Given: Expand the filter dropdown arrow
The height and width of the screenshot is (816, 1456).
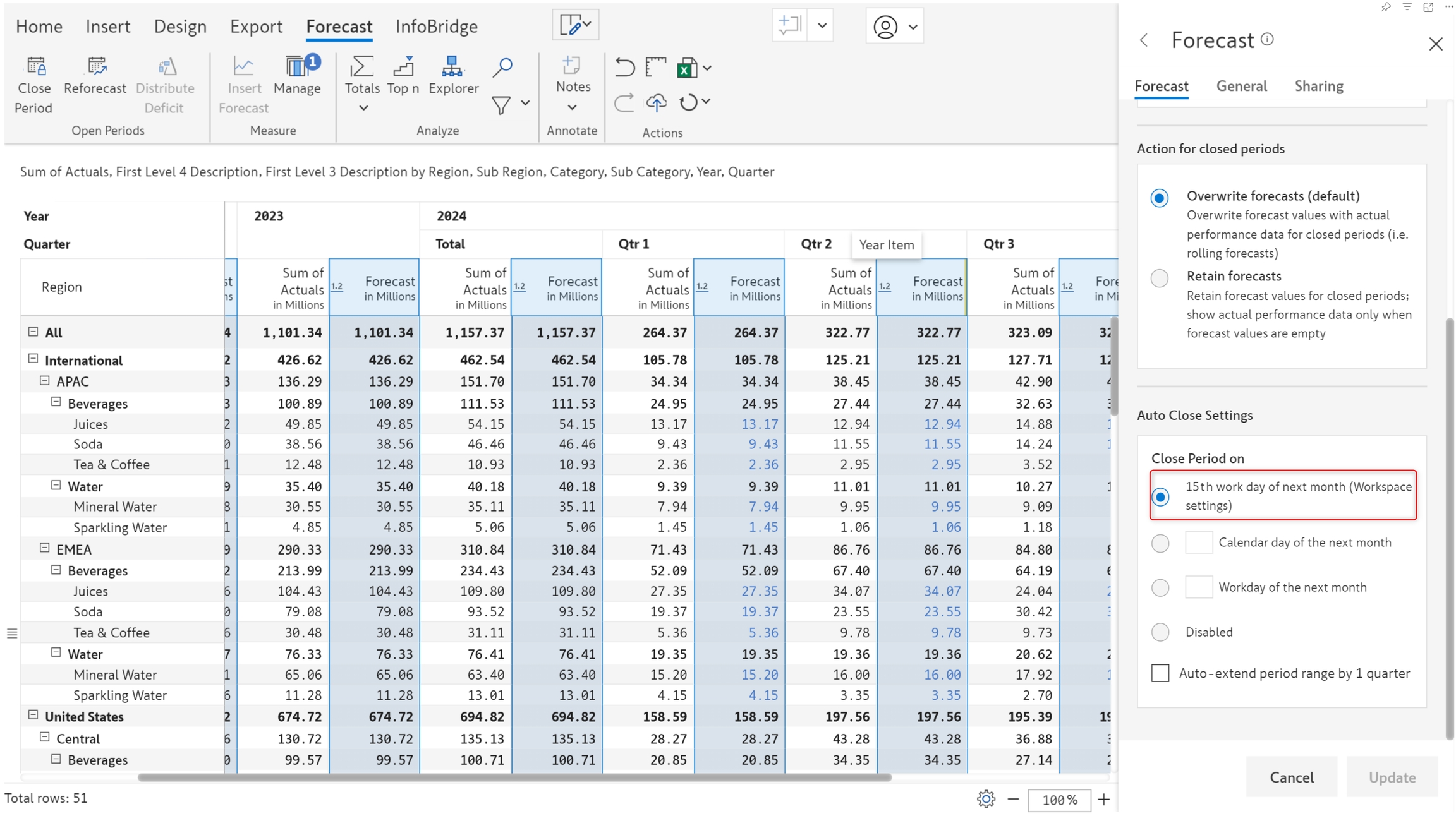Looking at the screenshot, I should 526,103.
